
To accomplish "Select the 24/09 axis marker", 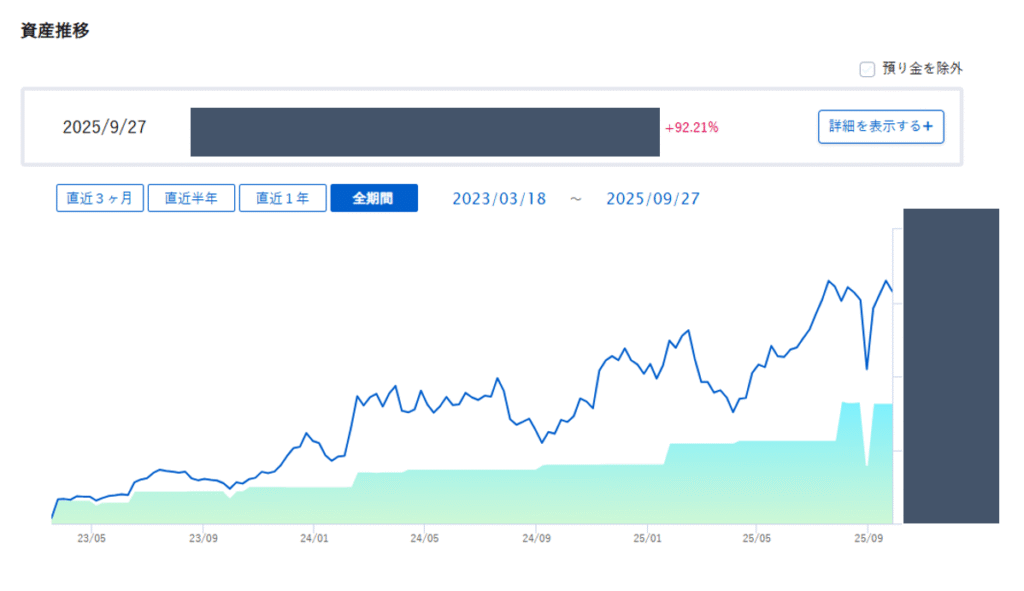I will 536,538.
